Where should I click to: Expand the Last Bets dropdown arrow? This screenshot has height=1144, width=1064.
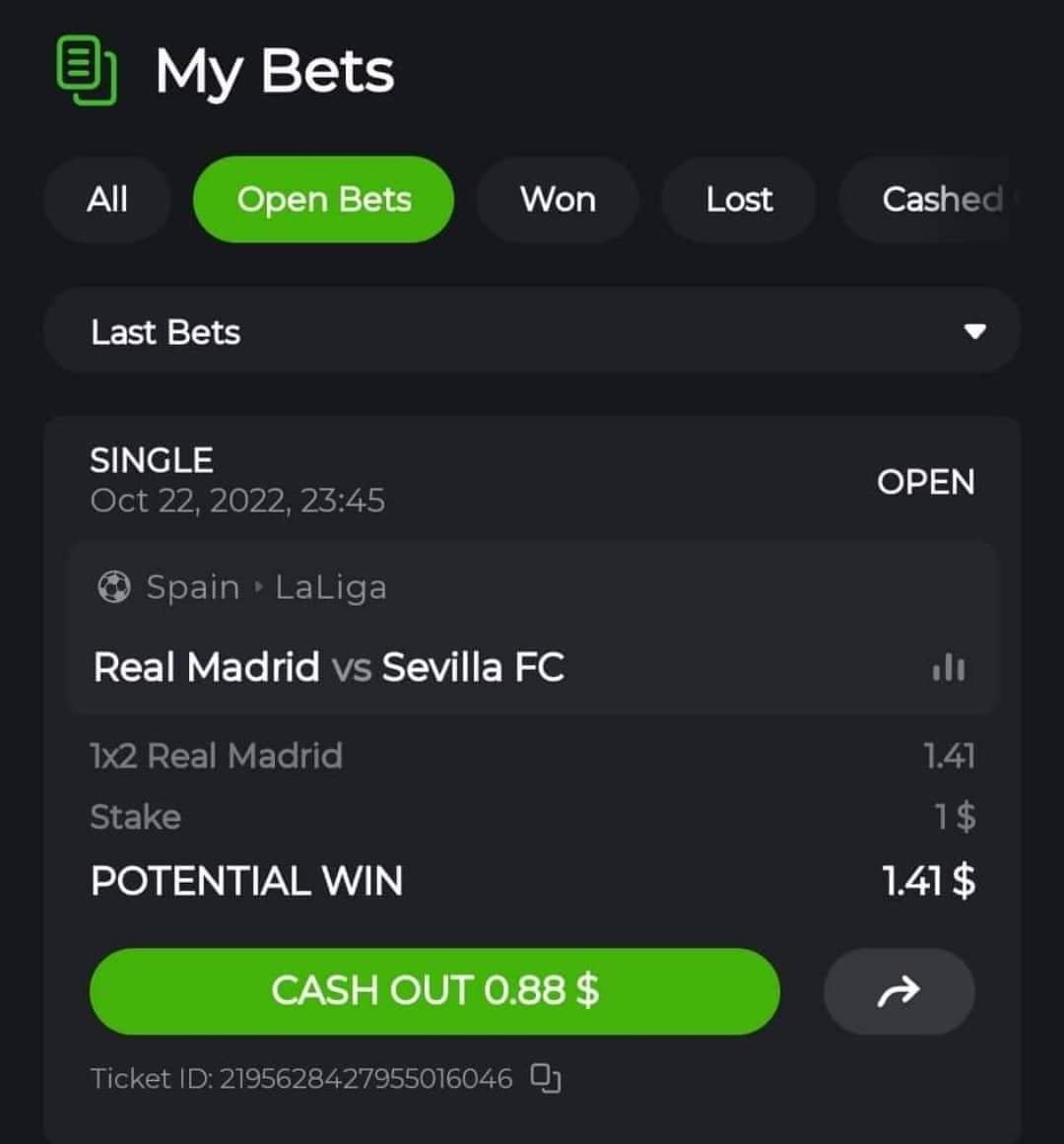(x=975, y=331)
